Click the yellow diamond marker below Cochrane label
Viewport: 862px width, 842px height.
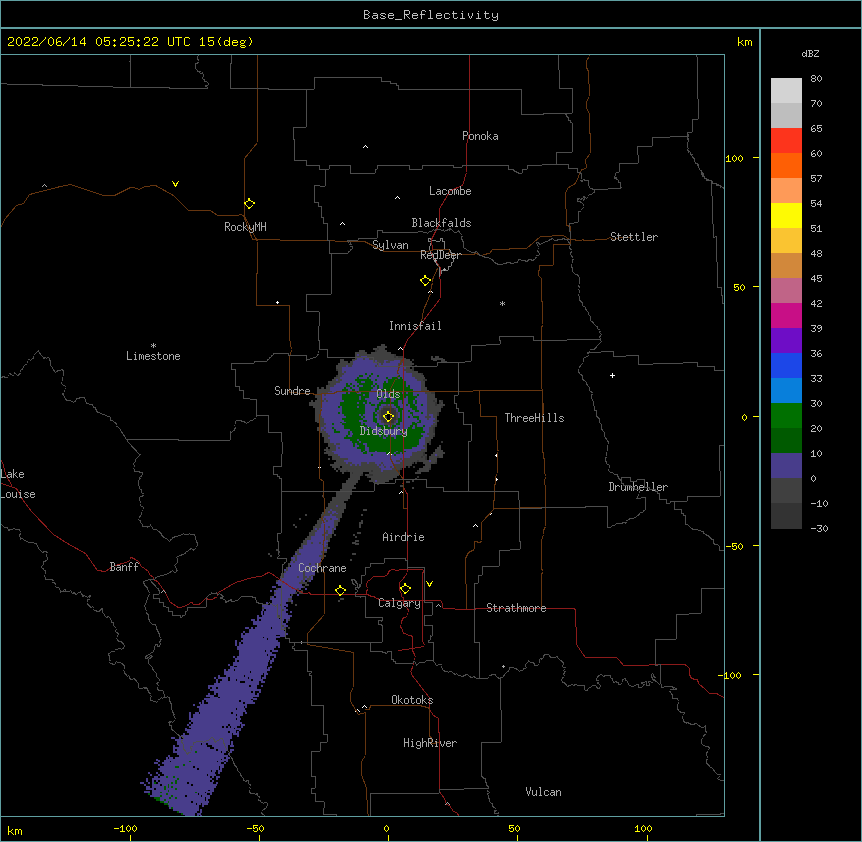(340, 590)
